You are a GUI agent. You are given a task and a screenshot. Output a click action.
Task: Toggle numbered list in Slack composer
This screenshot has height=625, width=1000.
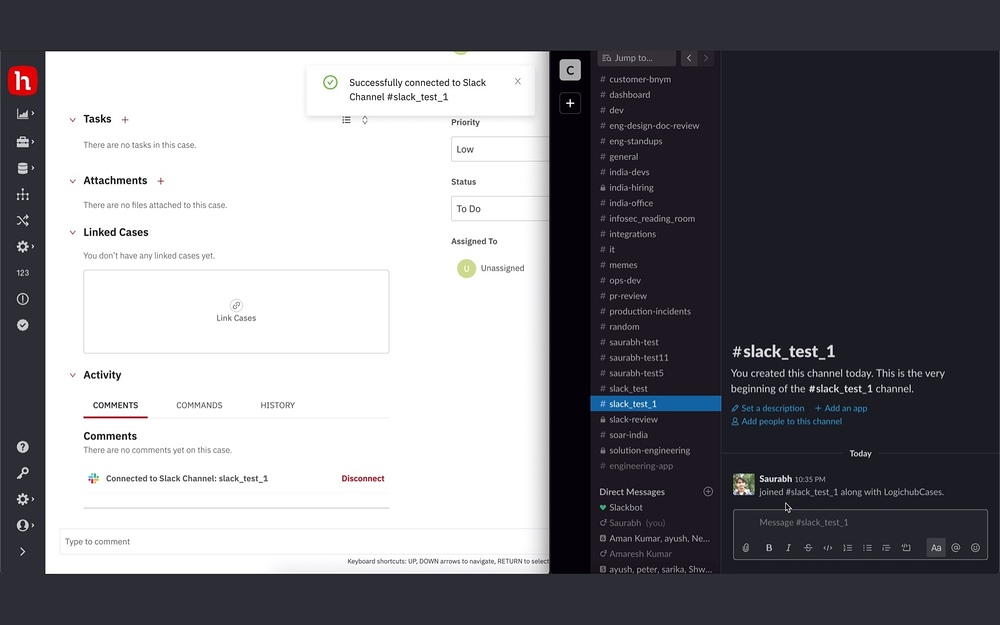pyautogui.click(x=848, y=548)
